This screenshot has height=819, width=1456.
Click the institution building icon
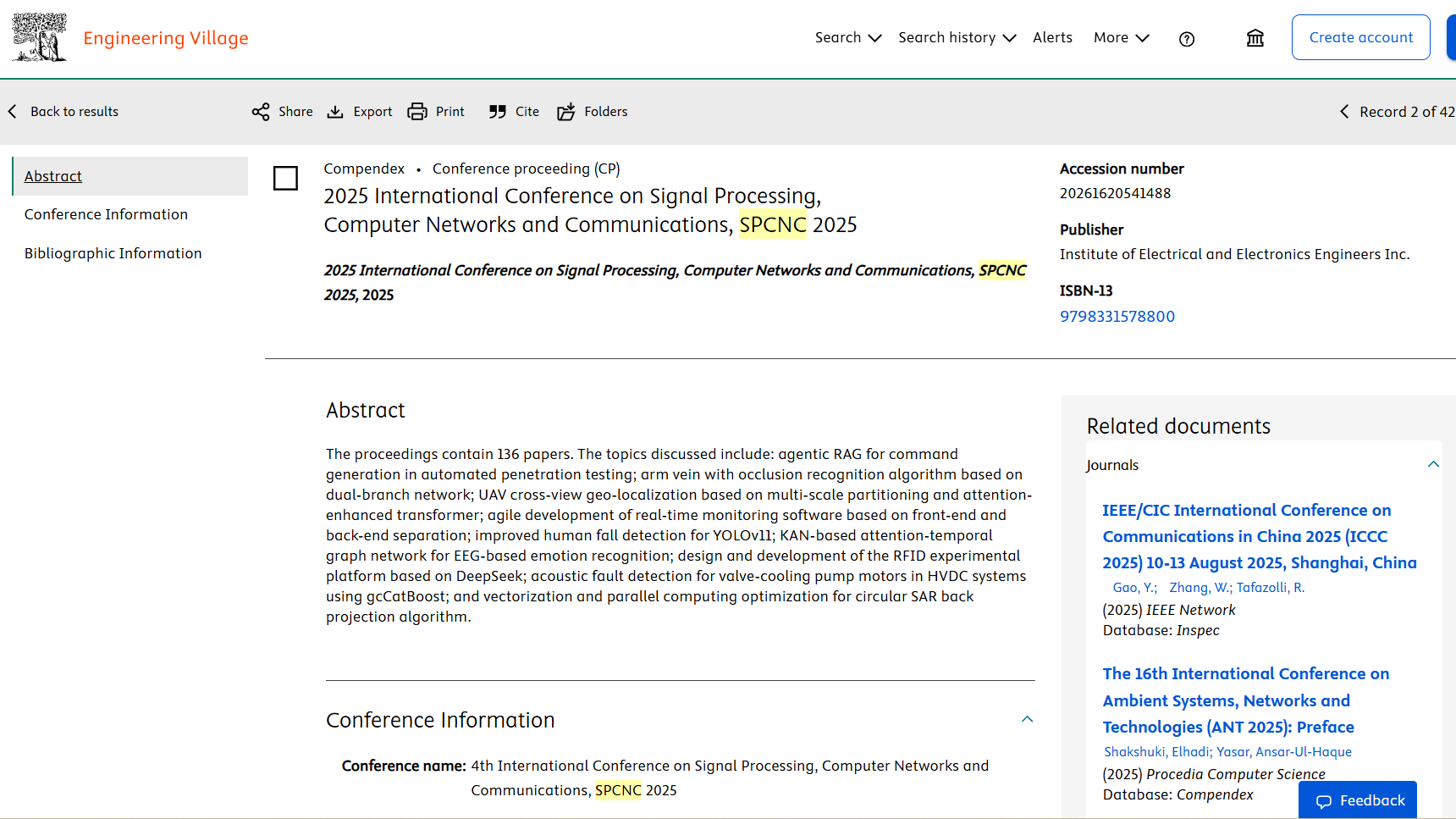tap(1255, 38)
